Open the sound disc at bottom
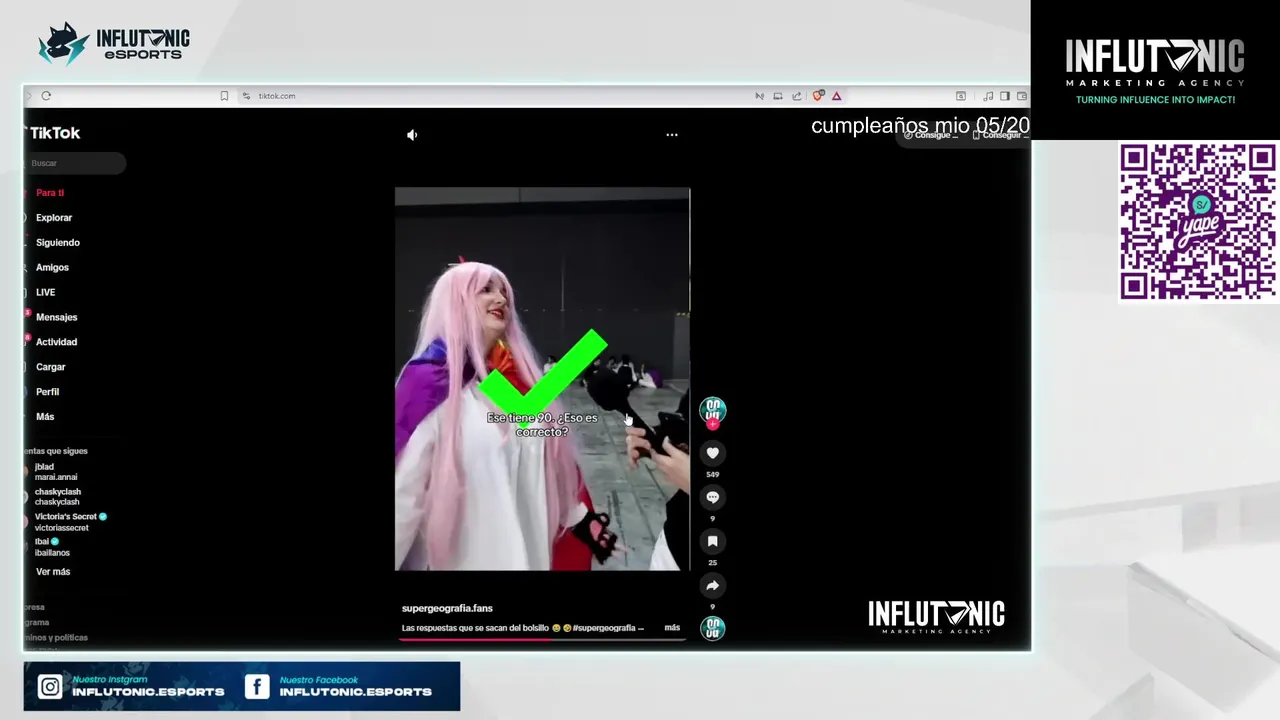The width and height of the screenshot is (1280, 720). pos(712,628)
